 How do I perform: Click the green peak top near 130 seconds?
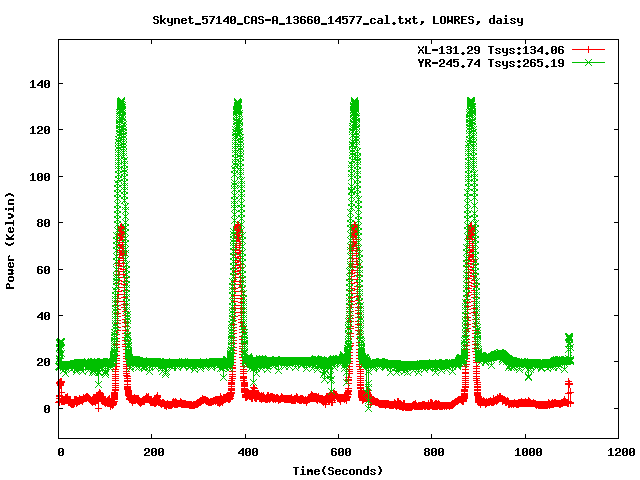pos(121,101)
